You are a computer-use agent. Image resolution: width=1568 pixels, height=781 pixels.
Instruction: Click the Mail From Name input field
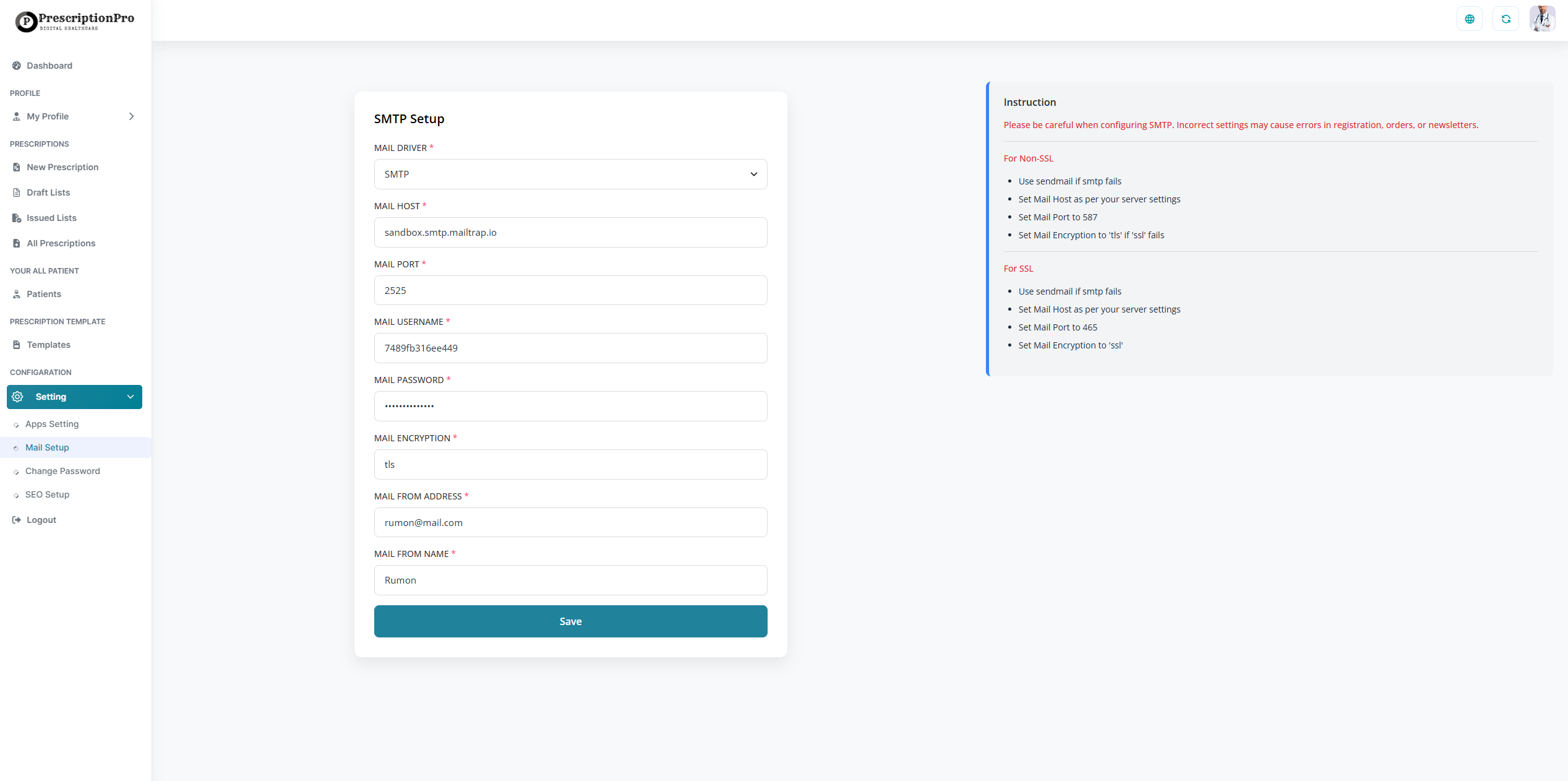[570, 580]
